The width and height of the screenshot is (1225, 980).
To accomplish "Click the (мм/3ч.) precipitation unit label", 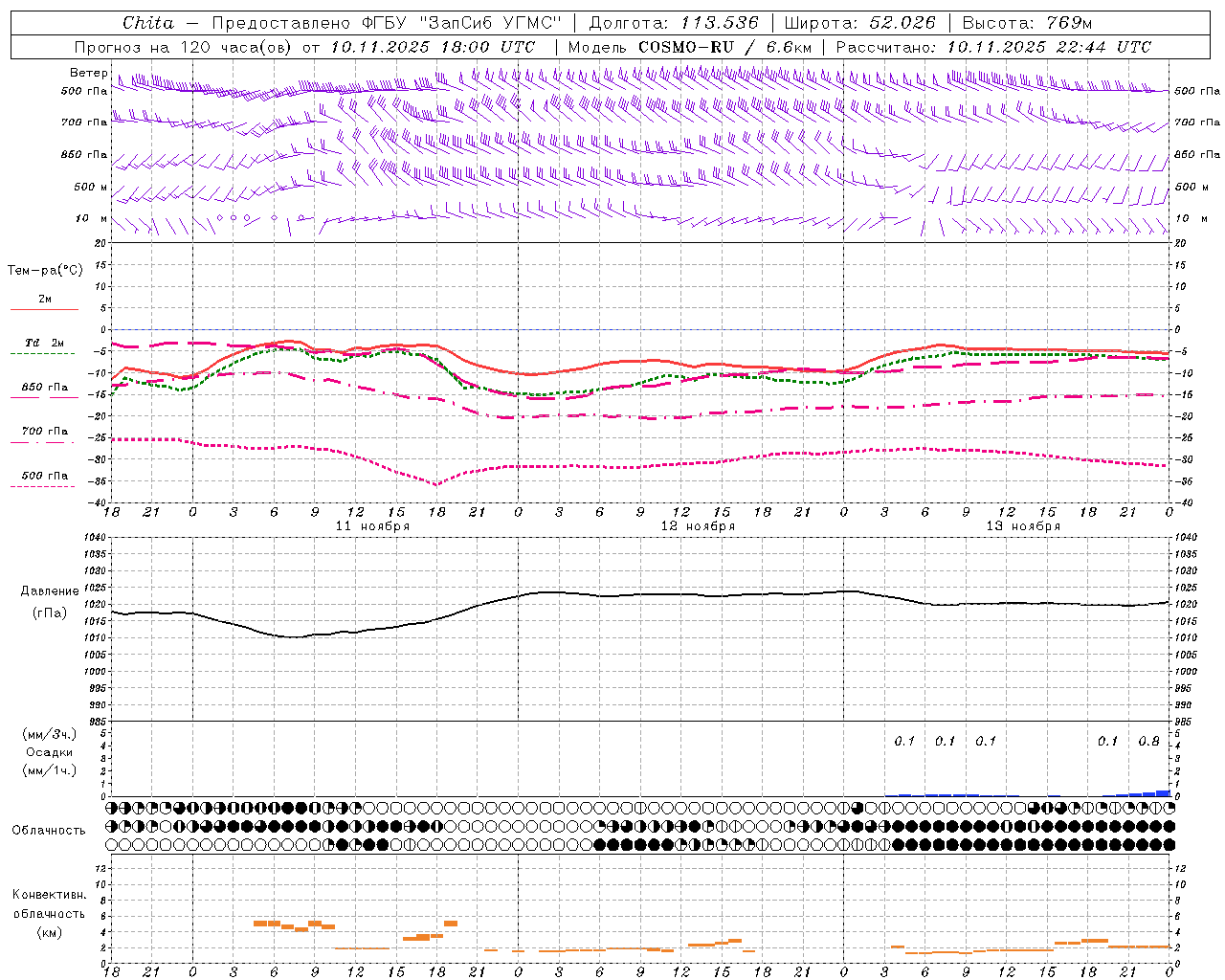I will (x=50, y=734).
